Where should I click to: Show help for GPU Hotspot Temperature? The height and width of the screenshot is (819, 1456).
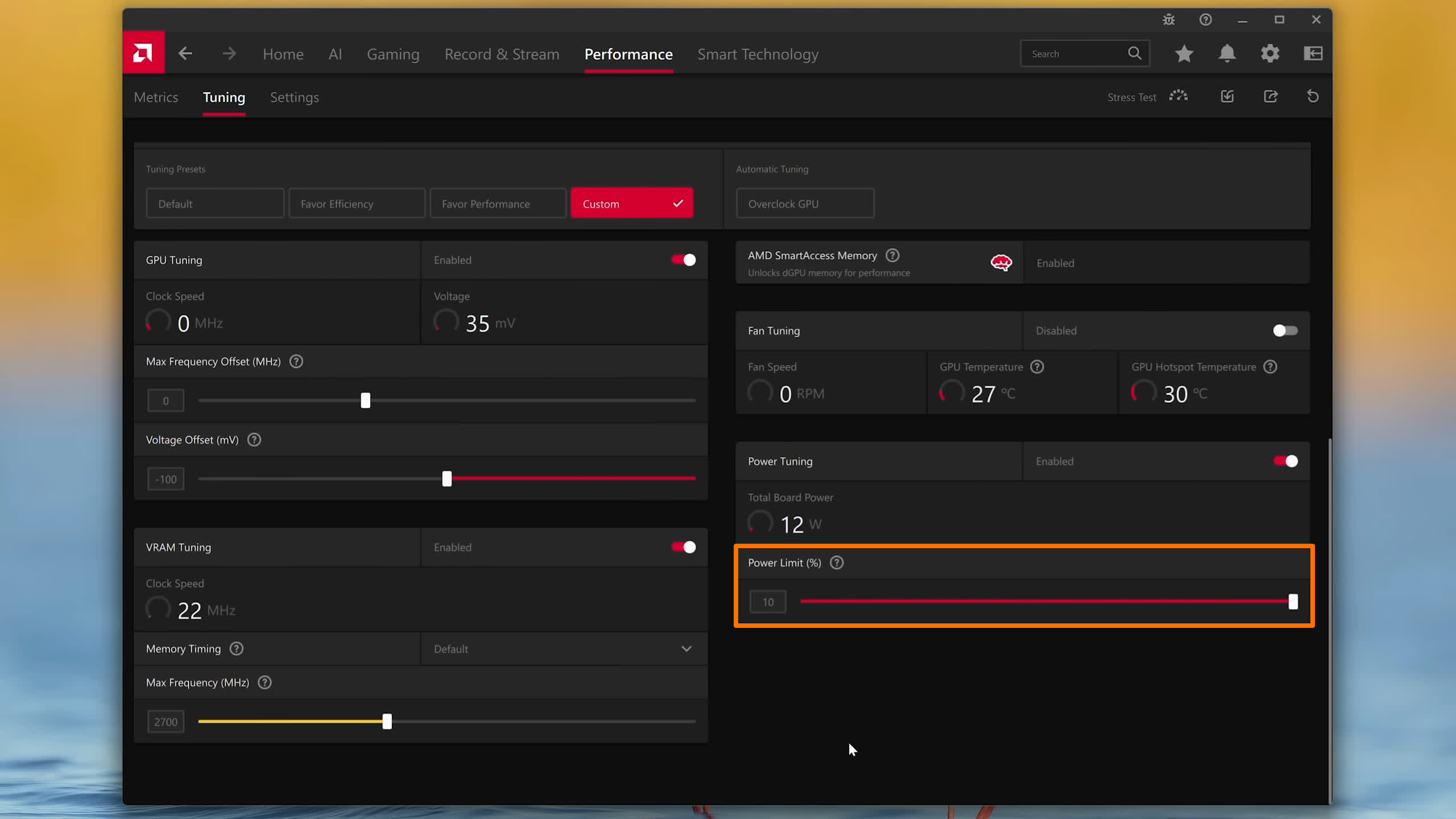(1270, 367)
